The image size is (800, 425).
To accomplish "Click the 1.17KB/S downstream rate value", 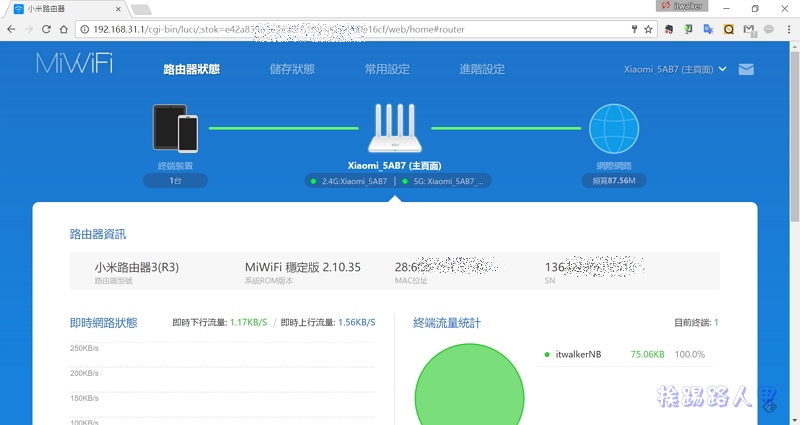I will click(248, 322).
